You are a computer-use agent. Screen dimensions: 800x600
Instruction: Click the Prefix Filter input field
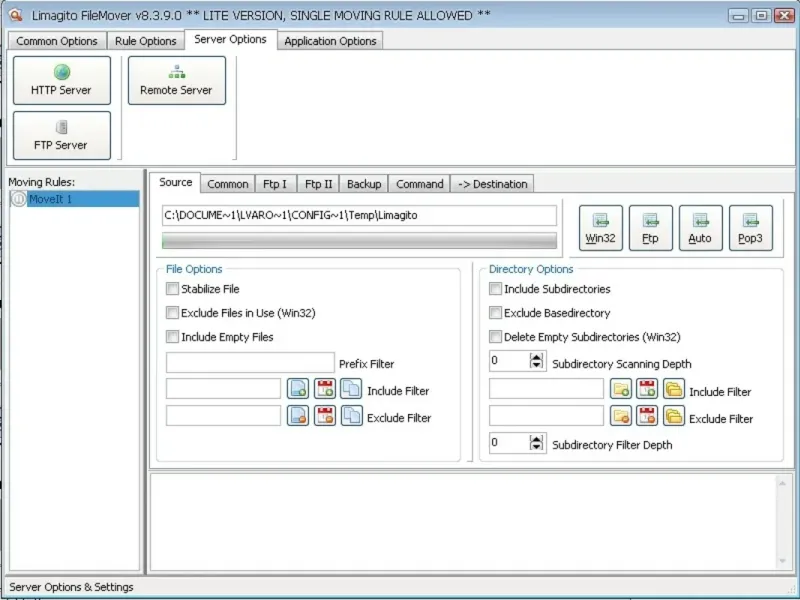(x=250, y=363)
